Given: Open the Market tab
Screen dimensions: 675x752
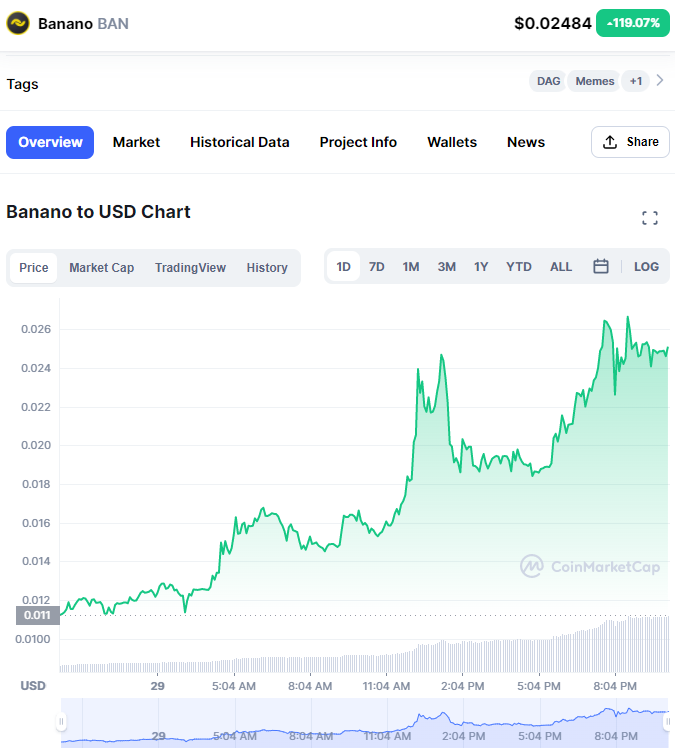Looking at the screenshot, I should 136,142.
